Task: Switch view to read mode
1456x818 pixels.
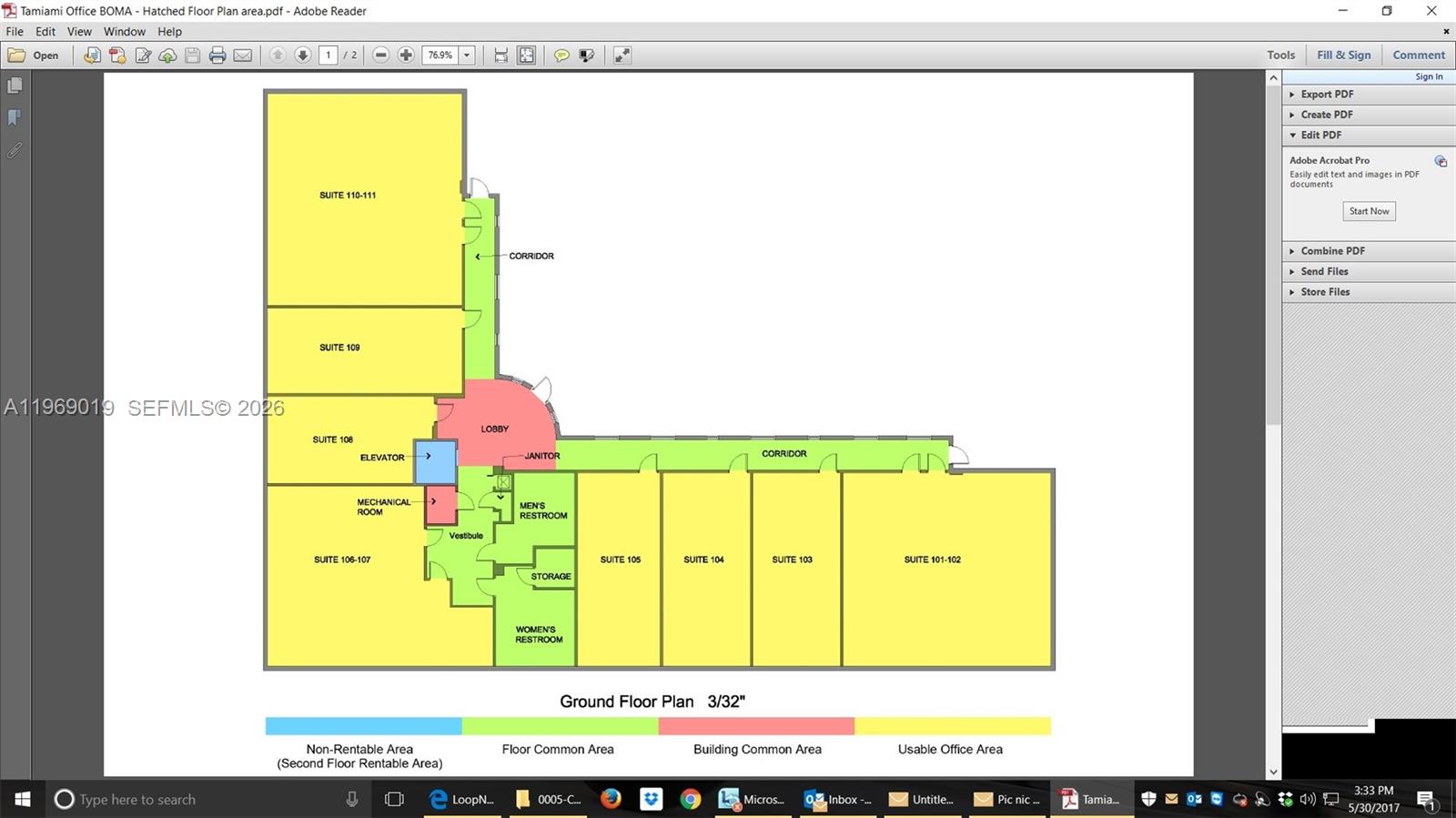Action: (x=622, y=56)
